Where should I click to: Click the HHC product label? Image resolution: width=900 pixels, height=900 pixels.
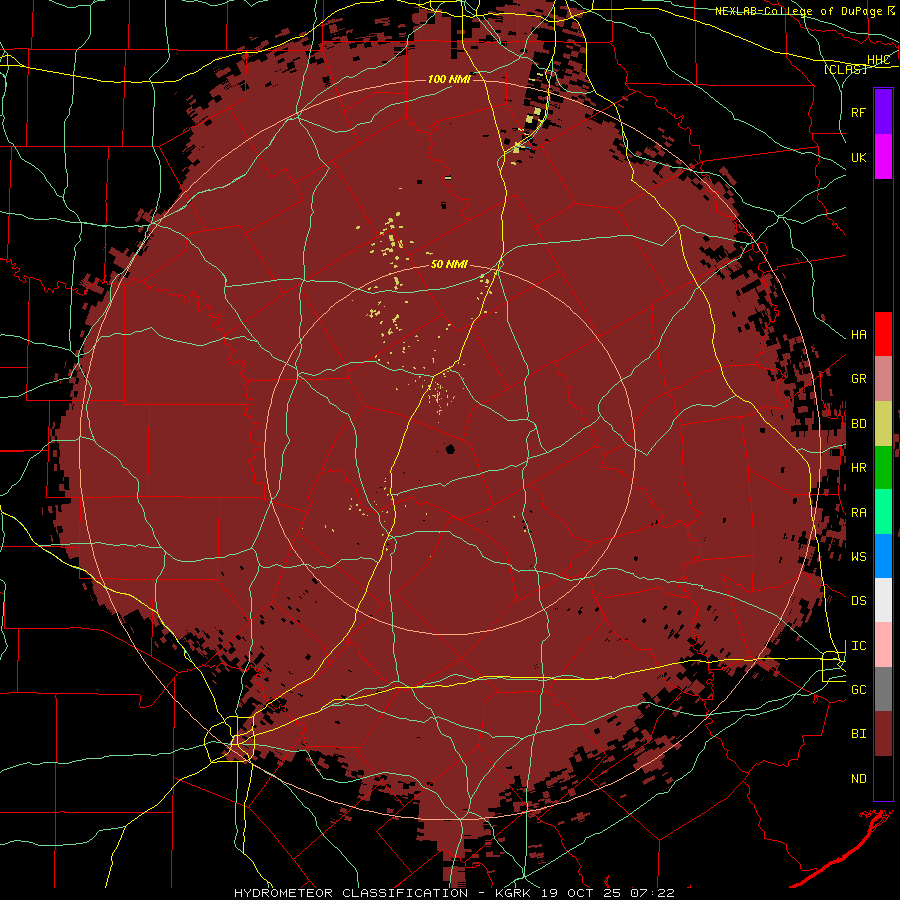(878, 60)
